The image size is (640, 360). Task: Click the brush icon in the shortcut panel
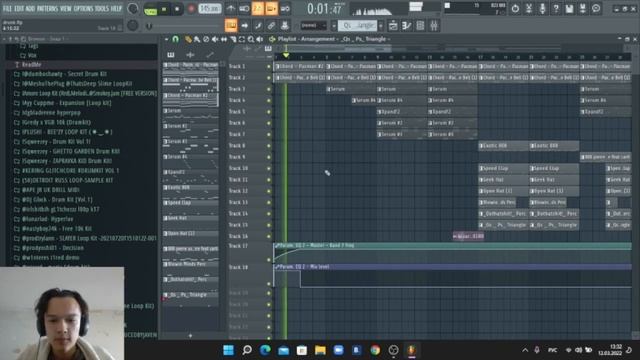coord(258,26)
